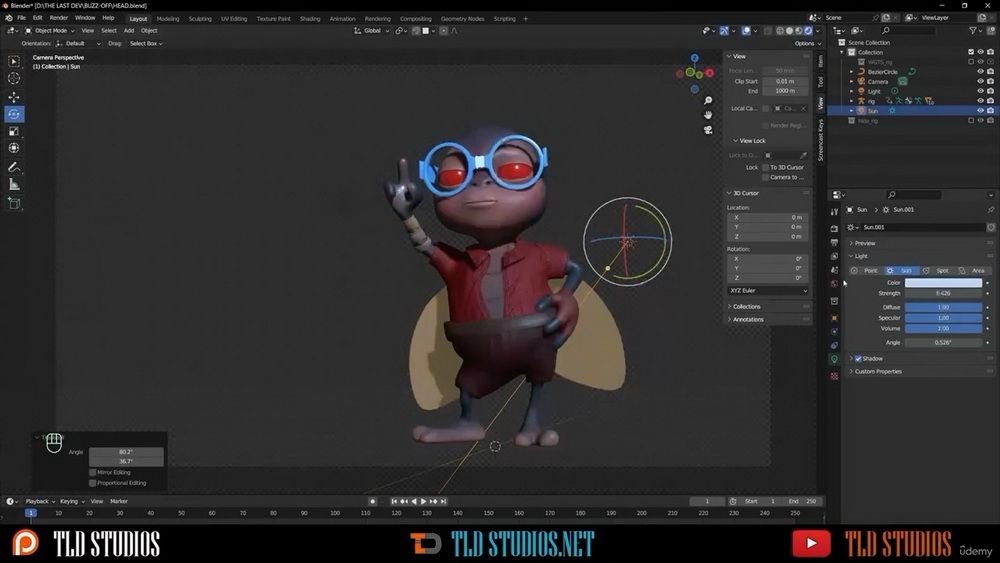Image resolution: width=1000 pixels, height=563 pixels.
Task: Hide the Camera object via eye icon
Action: [981, 82]
